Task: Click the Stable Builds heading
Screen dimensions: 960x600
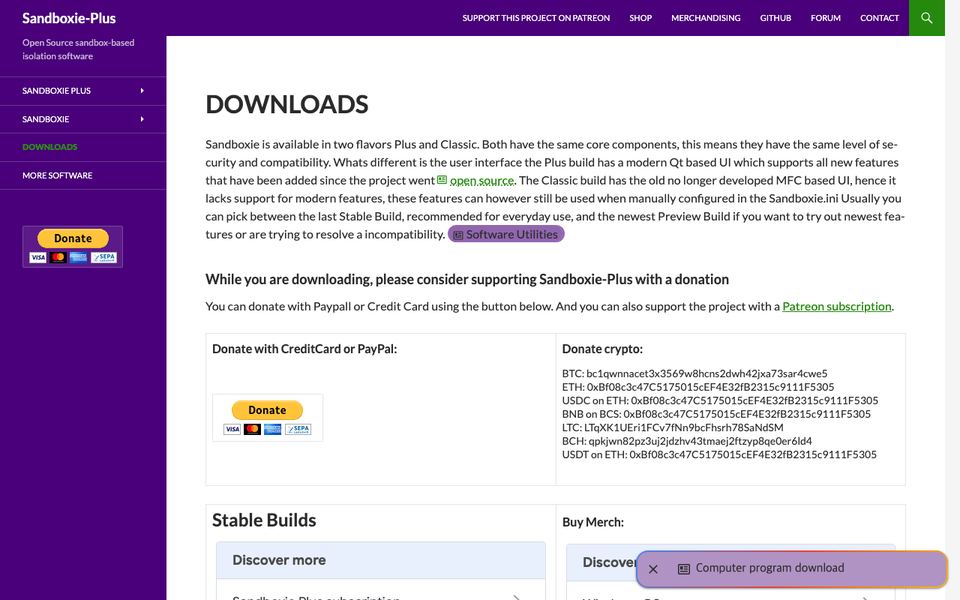Action: click(264, 520)
